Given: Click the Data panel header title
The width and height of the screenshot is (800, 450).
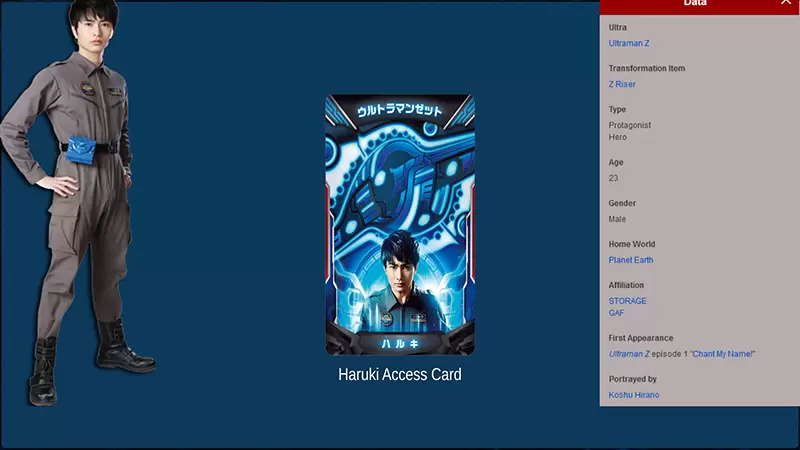Looking at the screenshot, I should point(695,4).
